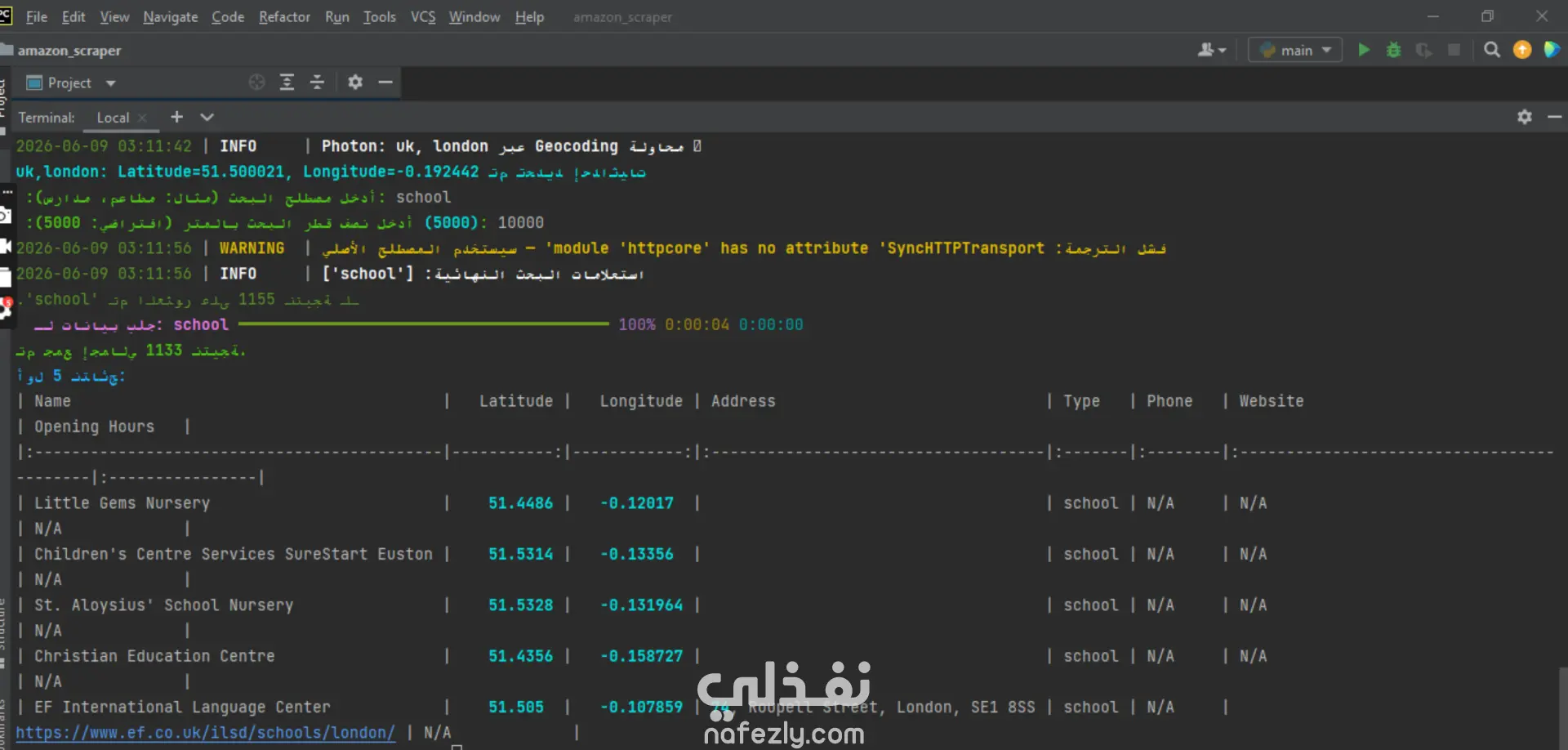The image size is (1568, 750).
Task: Run the main configuration
Action: click(x=1364, y=50)
